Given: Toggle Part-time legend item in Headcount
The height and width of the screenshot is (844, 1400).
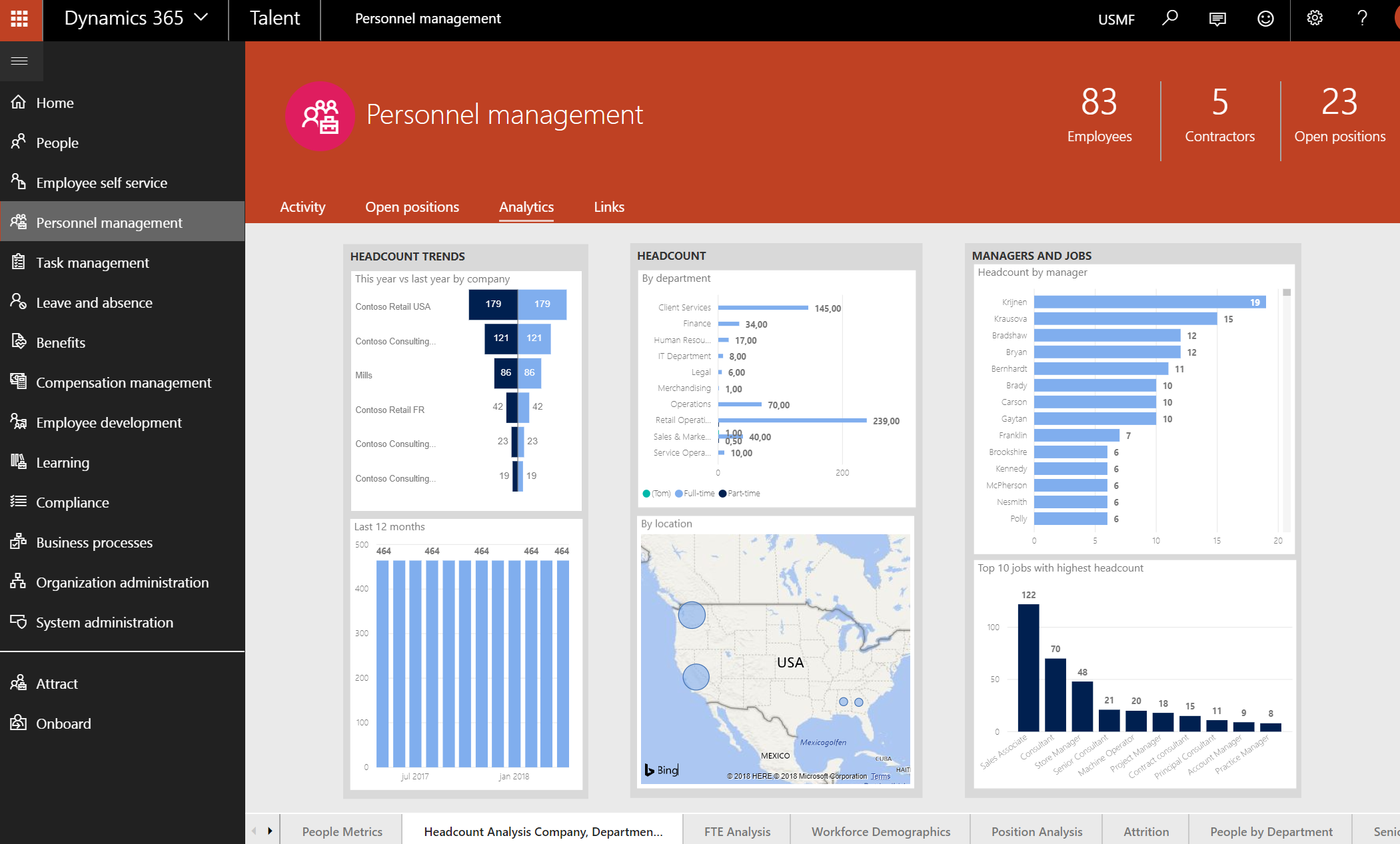Looking at the screenshot, I should pos(739,494).
